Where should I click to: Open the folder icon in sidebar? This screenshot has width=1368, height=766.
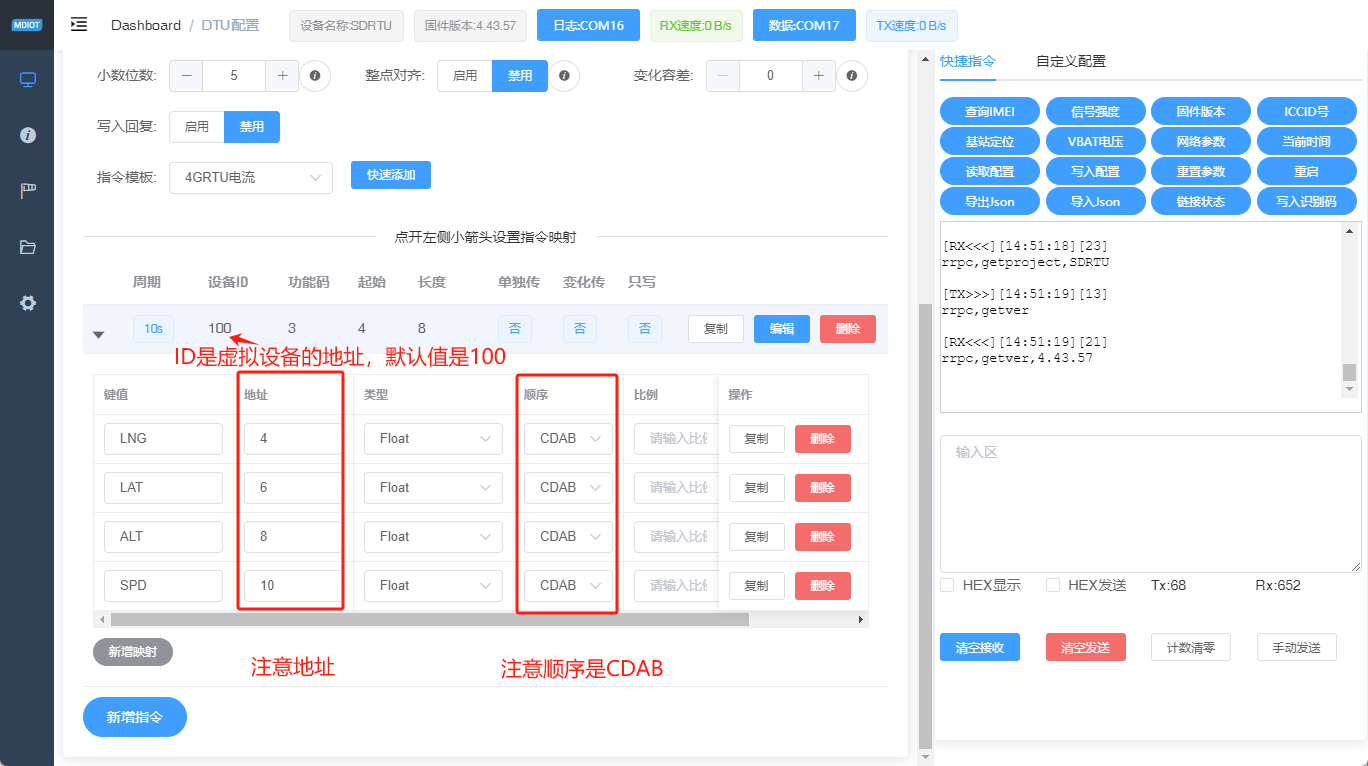(x=28, y=247)
